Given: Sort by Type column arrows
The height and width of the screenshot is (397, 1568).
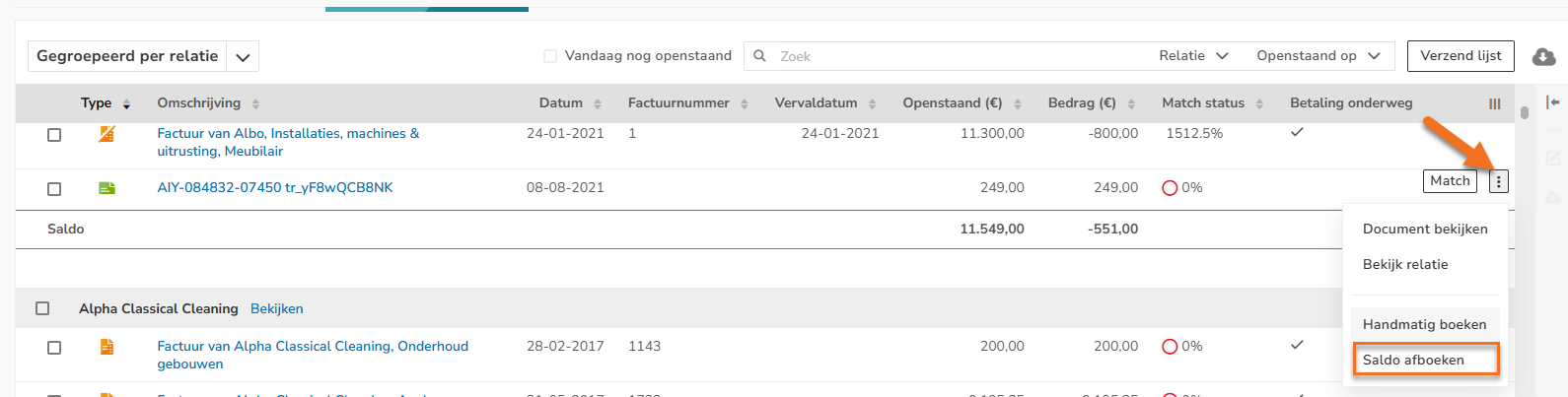Looking at the screenshot, I should (126, 103).
